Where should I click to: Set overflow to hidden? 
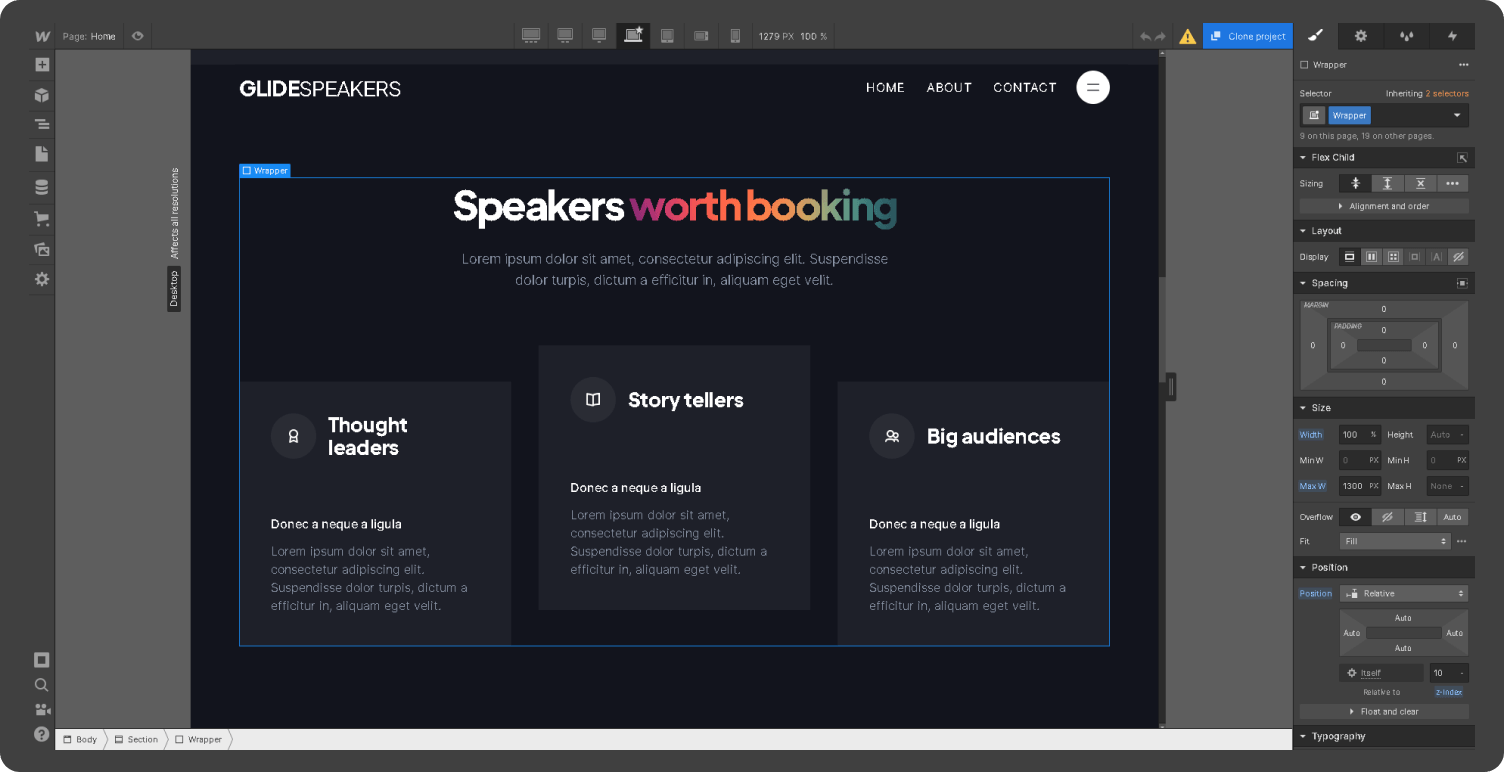coord(1388,517)
